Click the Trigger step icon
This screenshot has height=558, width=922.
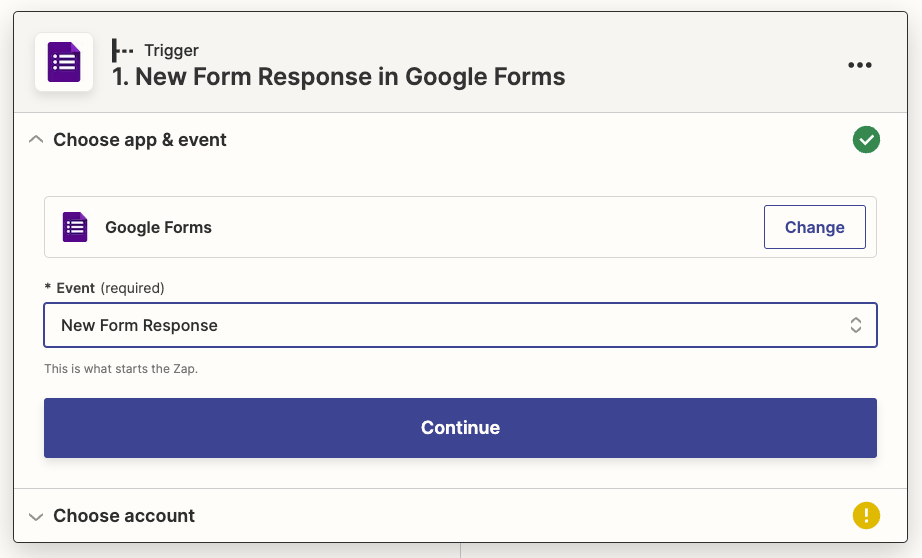122,50
